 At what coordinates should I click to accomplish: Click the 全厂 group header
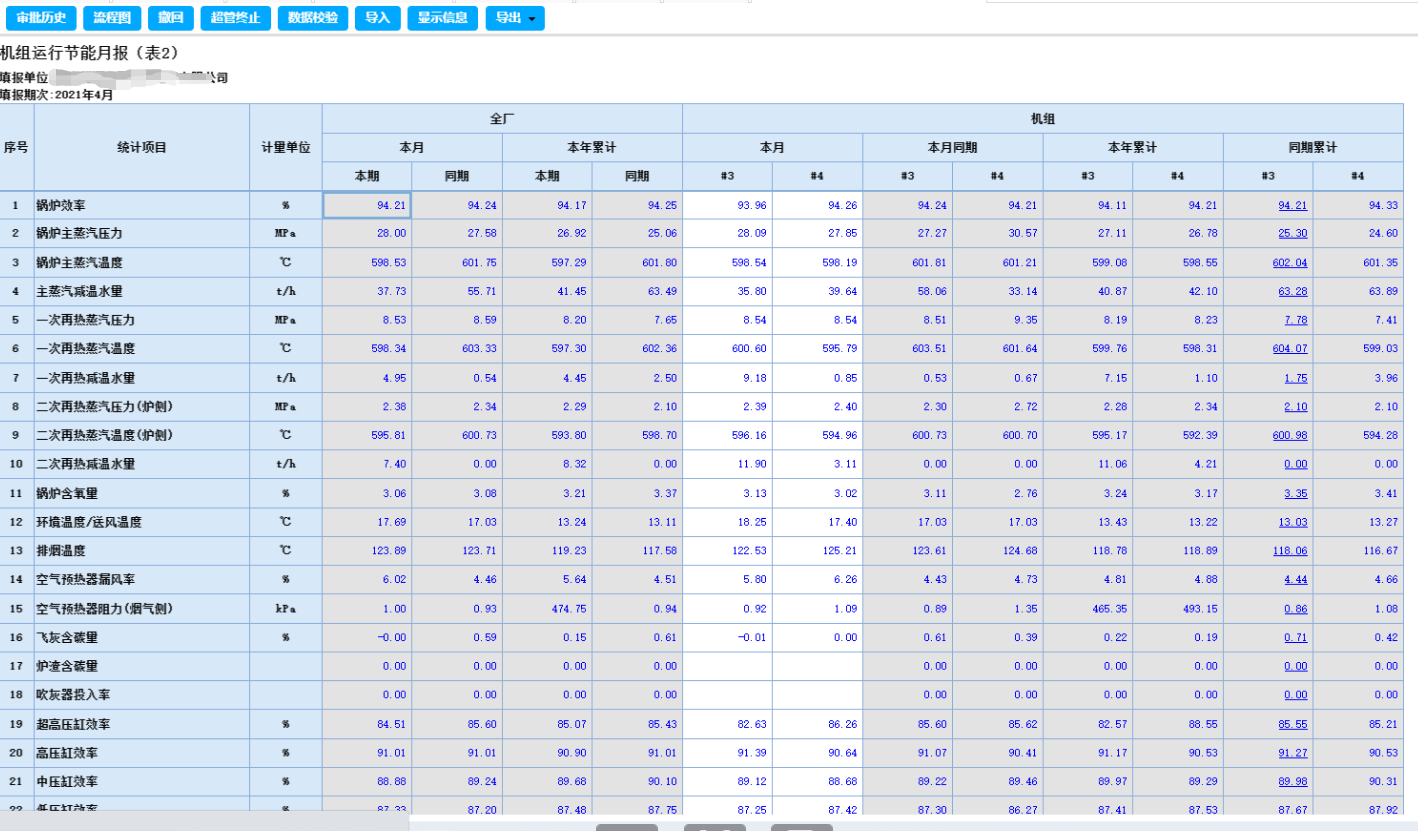coord(502,118)
